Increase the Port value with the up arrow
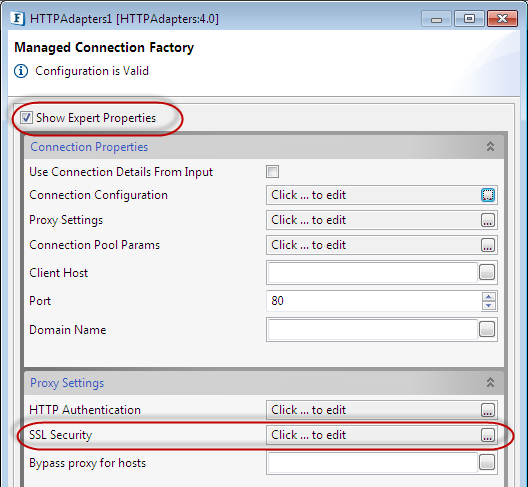This screenshot has width=528, height=487. (x=489, y=297)
